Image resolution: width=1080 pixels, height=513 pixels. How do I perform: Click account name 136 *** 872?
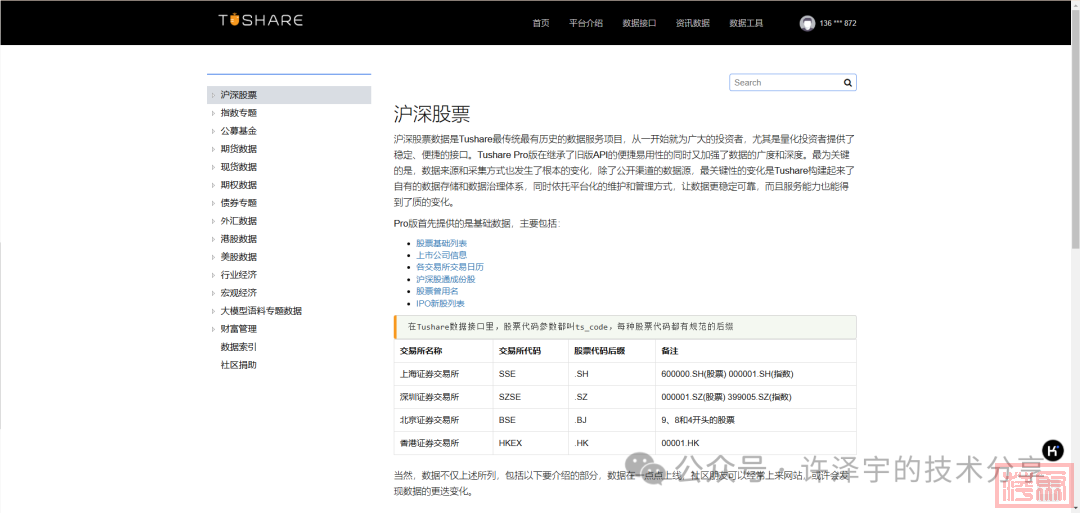(x=838, y=23)
